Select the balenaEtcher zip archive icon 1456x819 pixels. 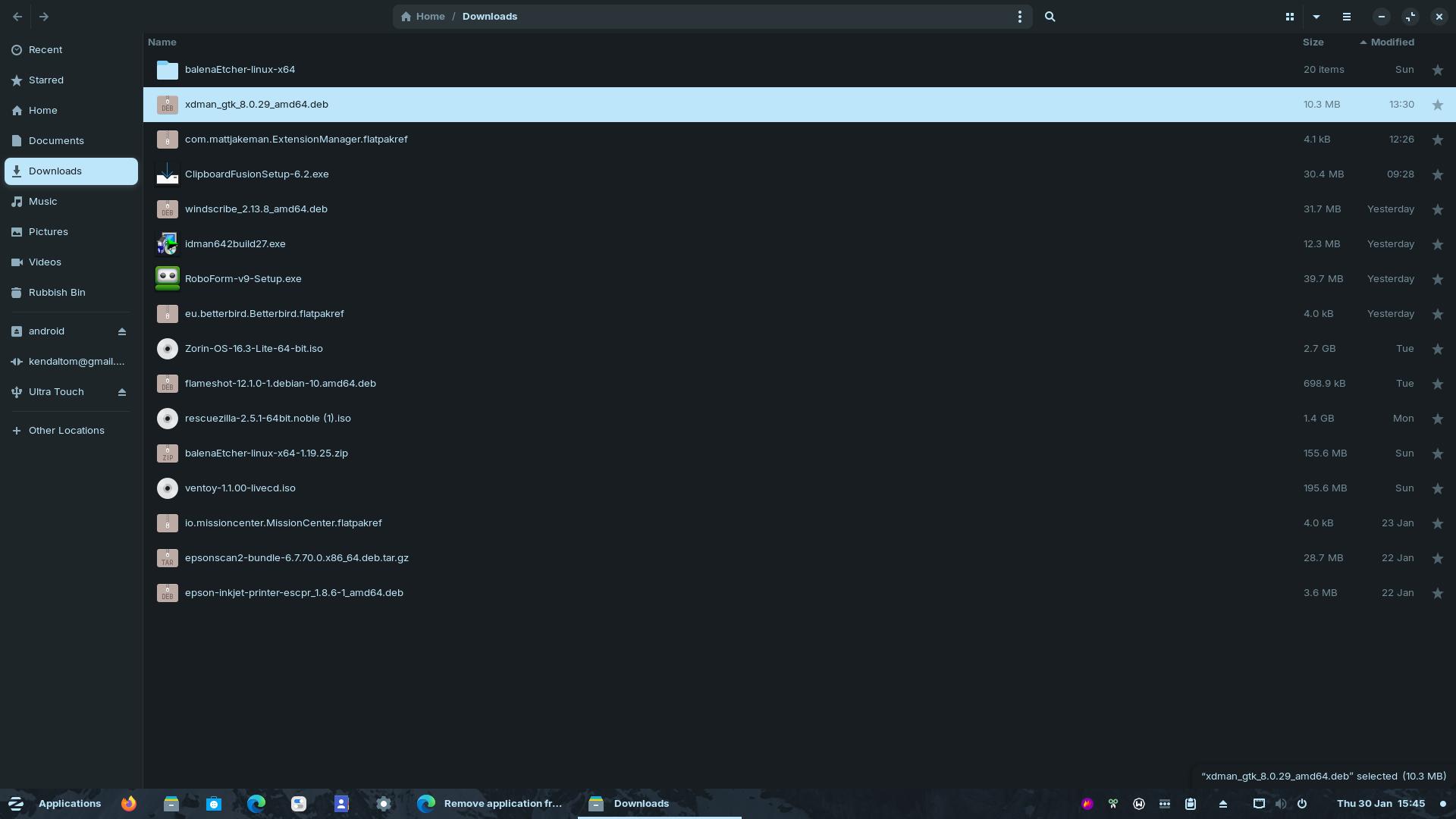tap(167, 453)
